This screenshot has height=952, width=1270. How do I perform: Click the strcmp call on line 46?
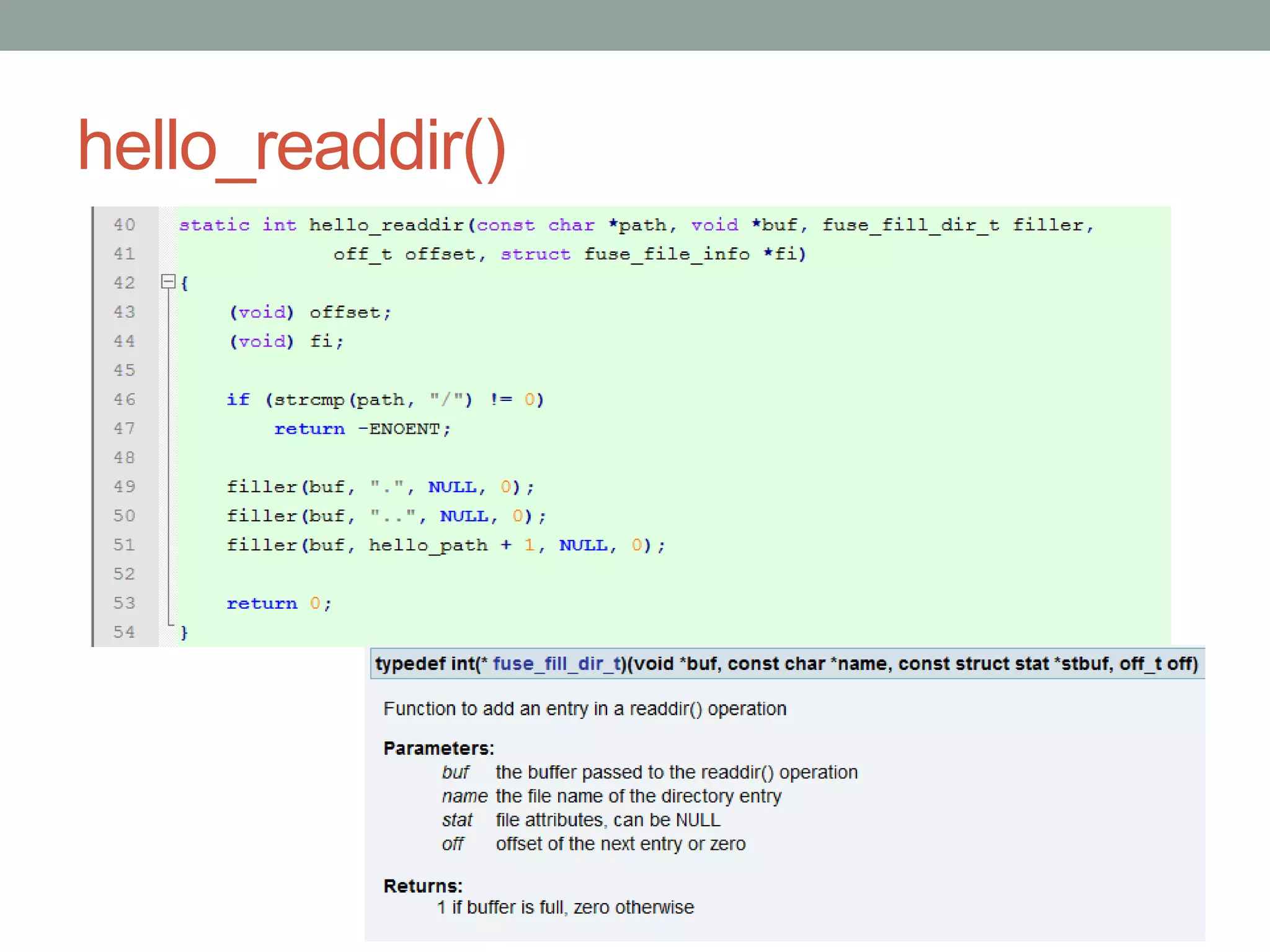pos(308,400)
